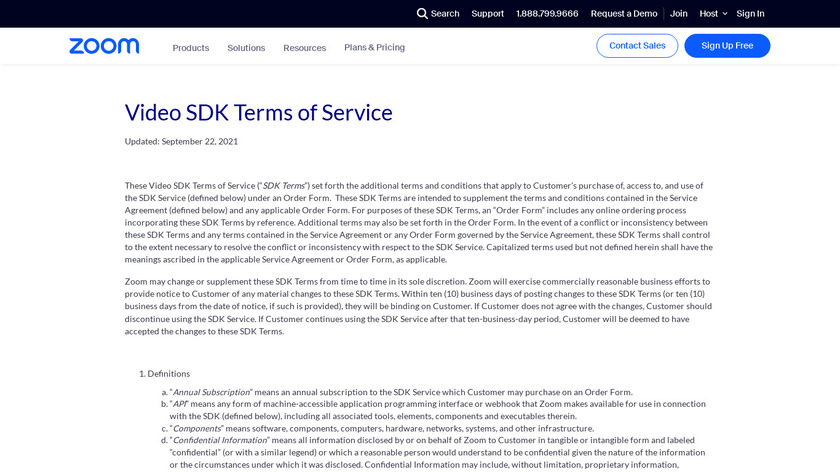Click the search magnifier icon
Screen dimensions: 840x472
[x=422, y=13]
